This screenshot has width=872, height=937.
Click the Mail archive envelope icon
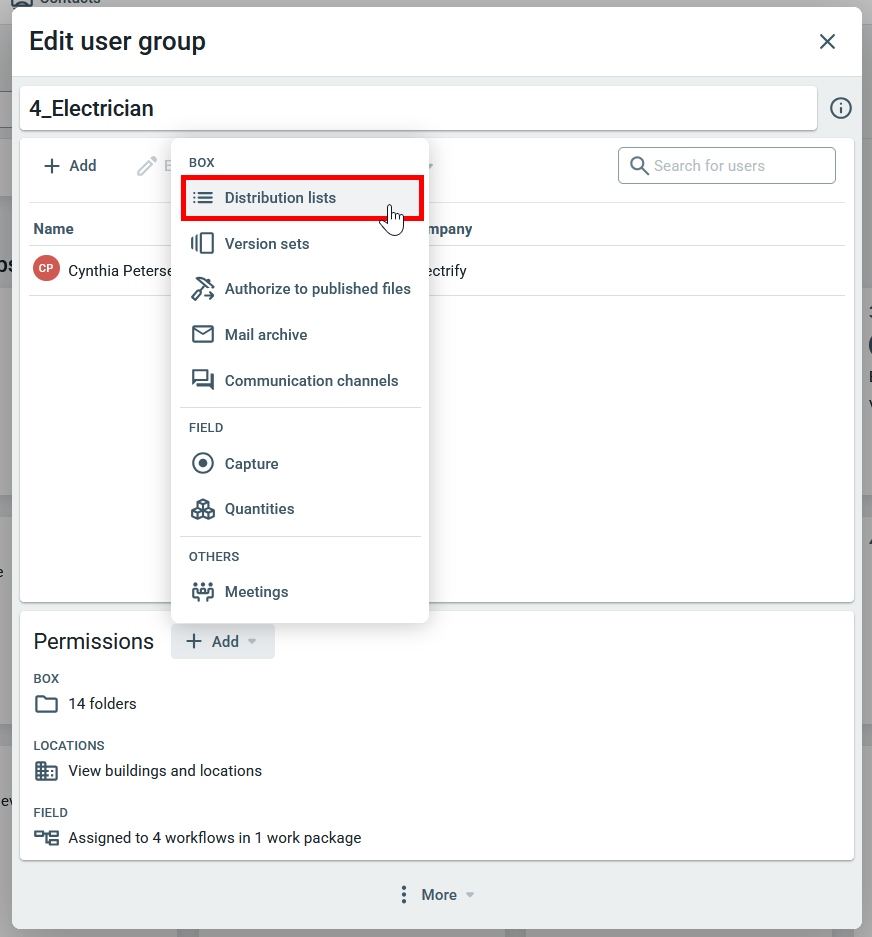pos(203,334)
